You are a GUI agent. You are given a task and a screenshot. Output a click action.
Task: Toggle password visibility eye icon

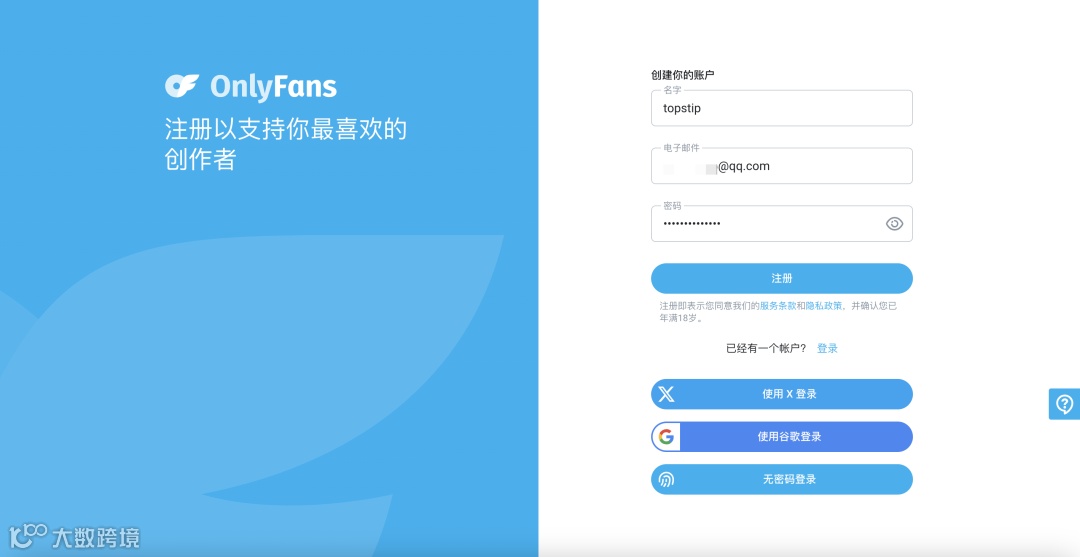click(894, 224)
